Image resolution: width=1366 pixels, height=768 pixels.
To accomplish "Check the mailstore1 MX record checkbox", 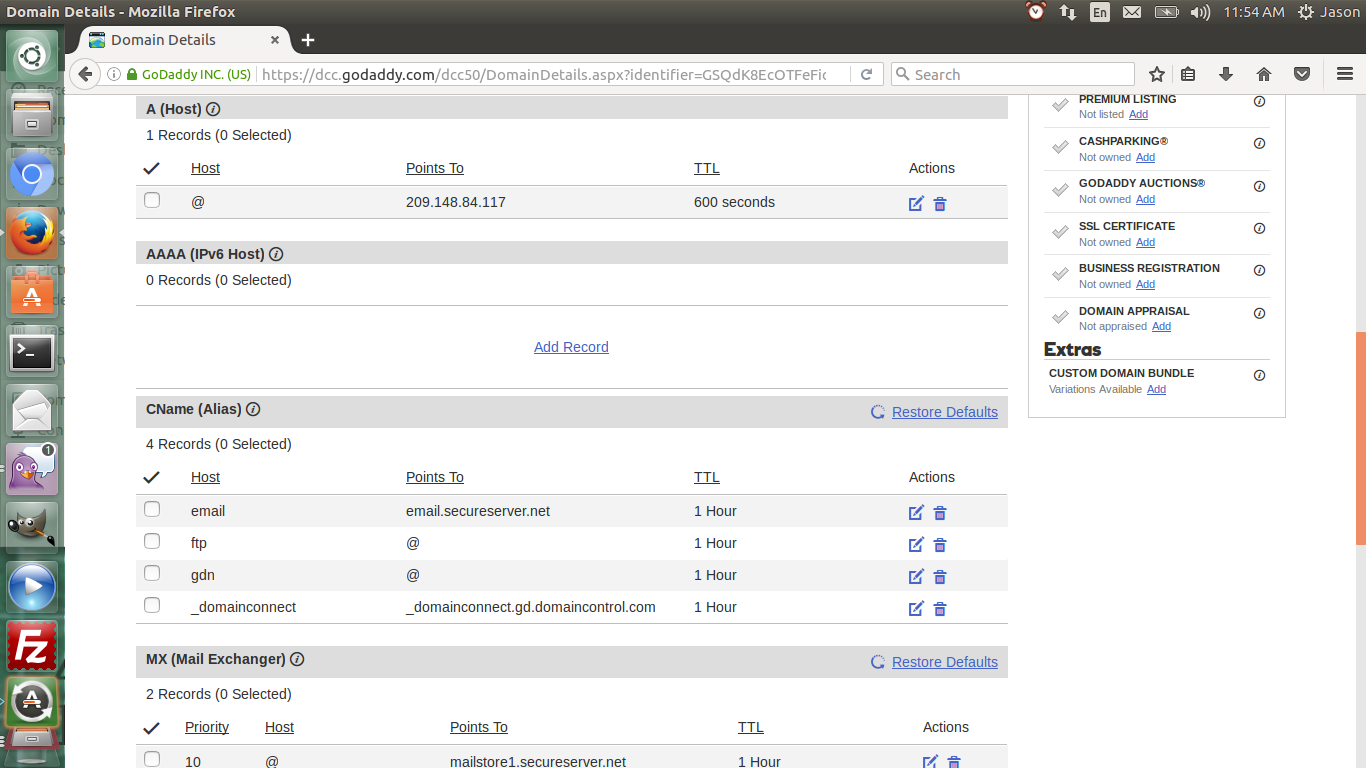I will click(152, 759).
